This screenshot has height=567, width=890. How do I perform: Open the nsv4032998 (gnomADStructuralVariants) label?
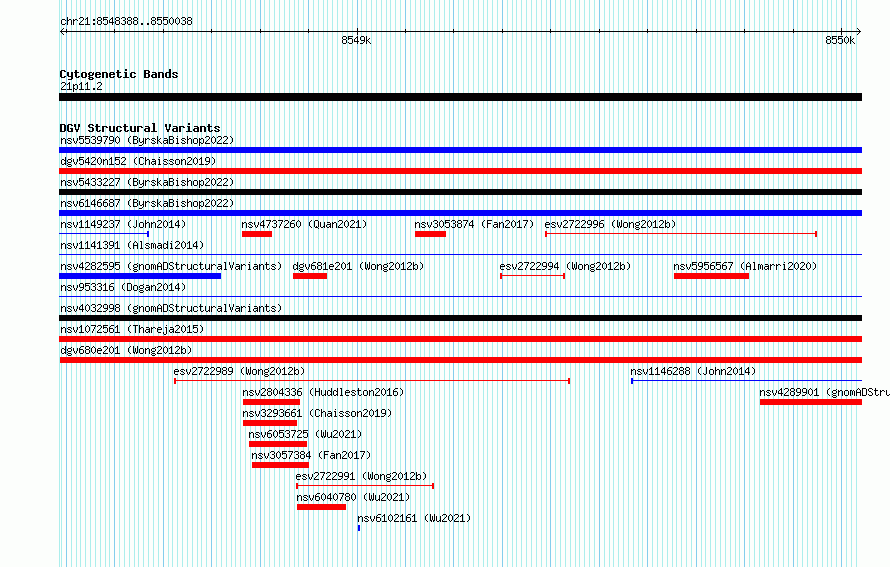coord(171,308)
